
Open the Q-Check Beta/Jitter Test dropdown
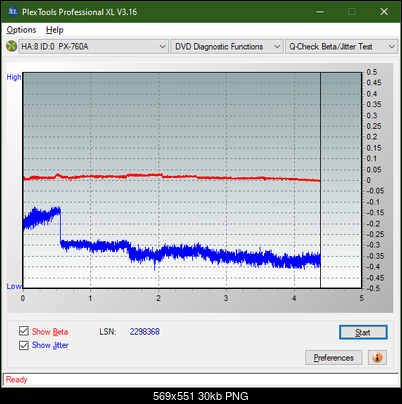(341, 47)
